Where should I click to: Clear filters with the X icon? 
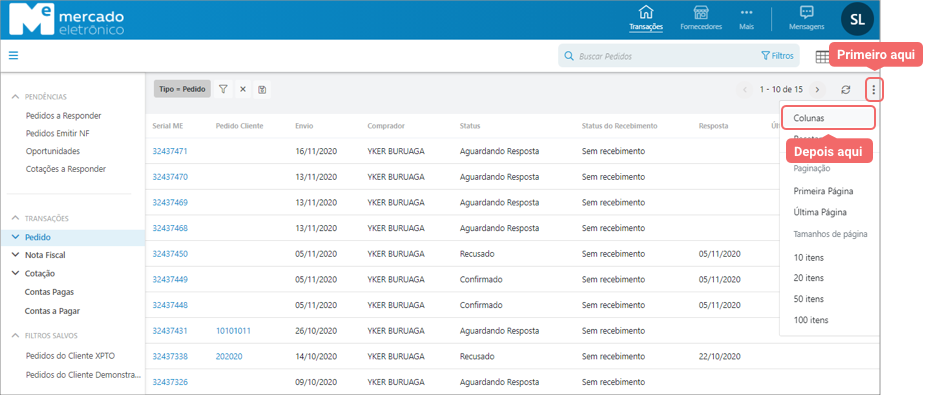243,89
